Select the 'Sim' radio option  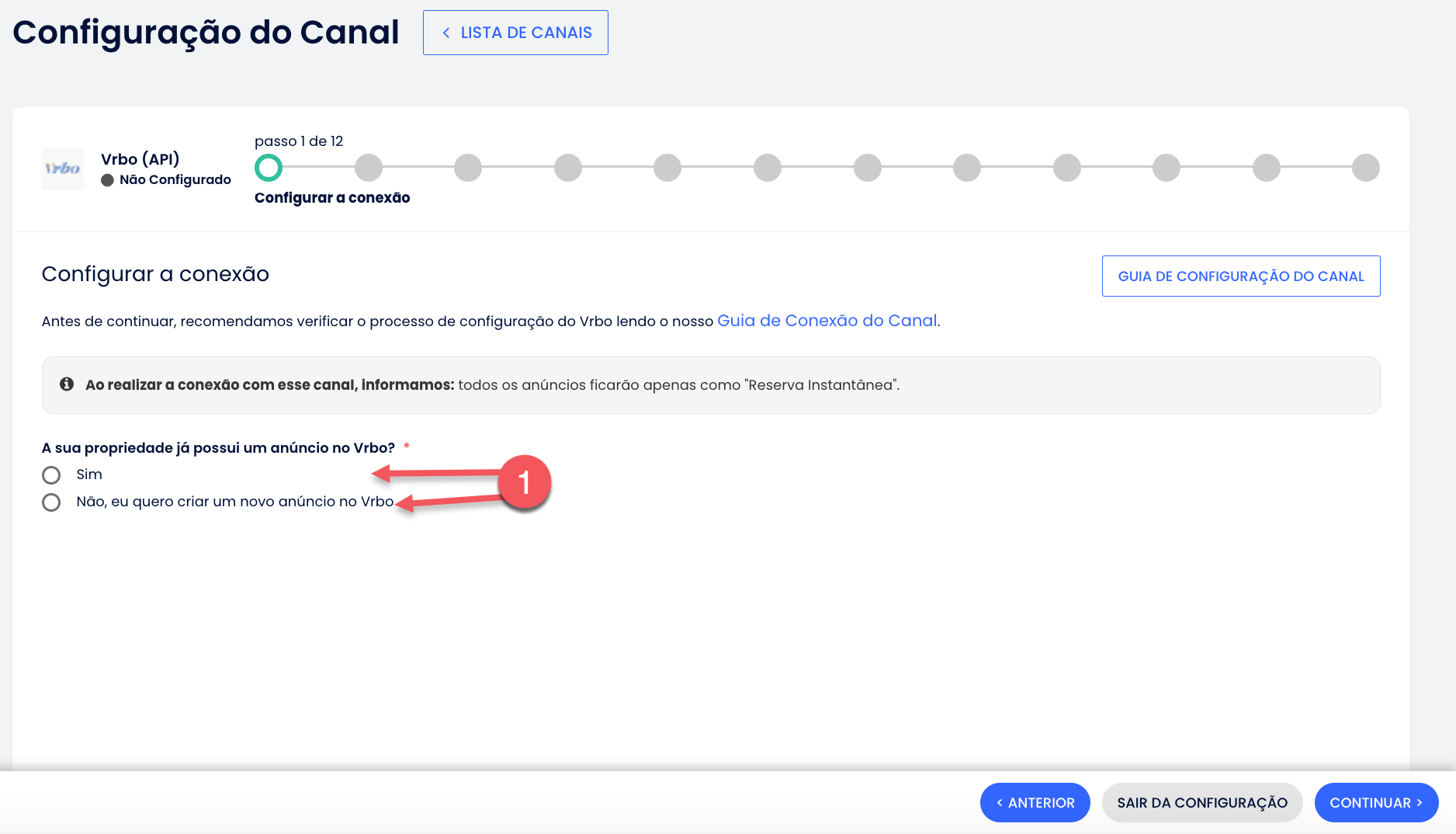(x=51, y=475)
